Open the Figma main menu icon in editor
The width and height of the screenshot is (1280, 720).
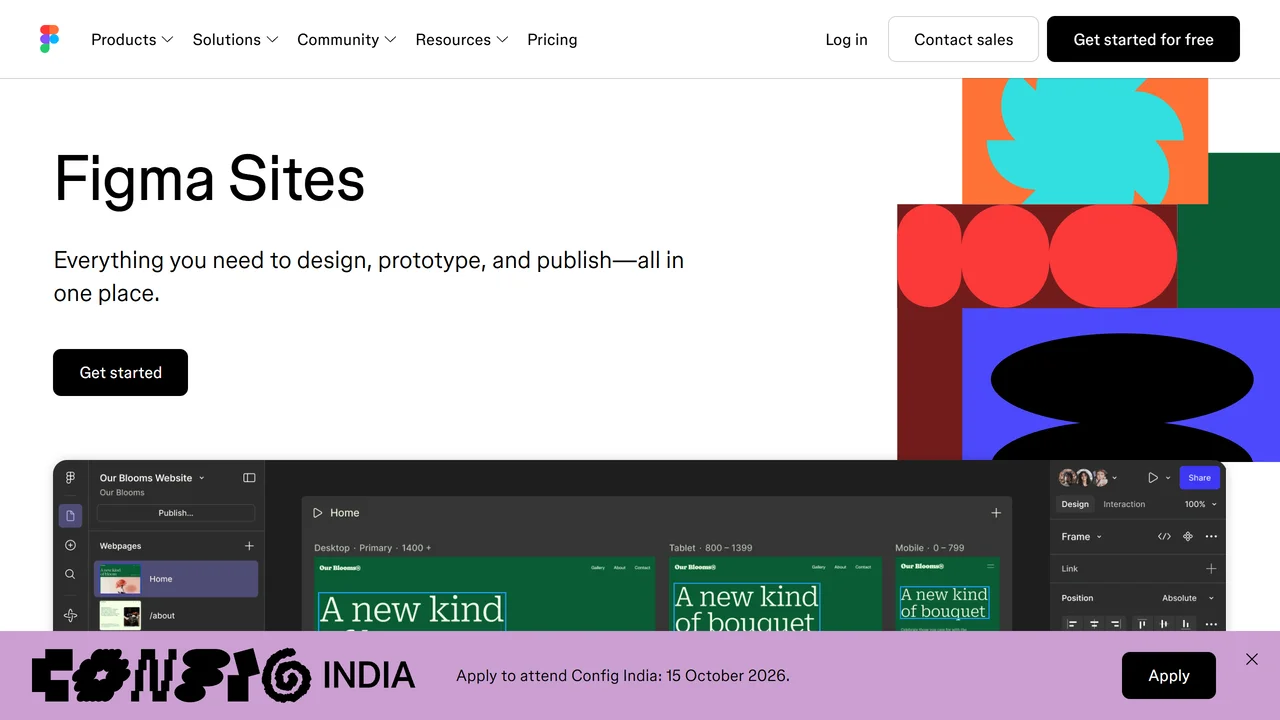pos(70,478)
